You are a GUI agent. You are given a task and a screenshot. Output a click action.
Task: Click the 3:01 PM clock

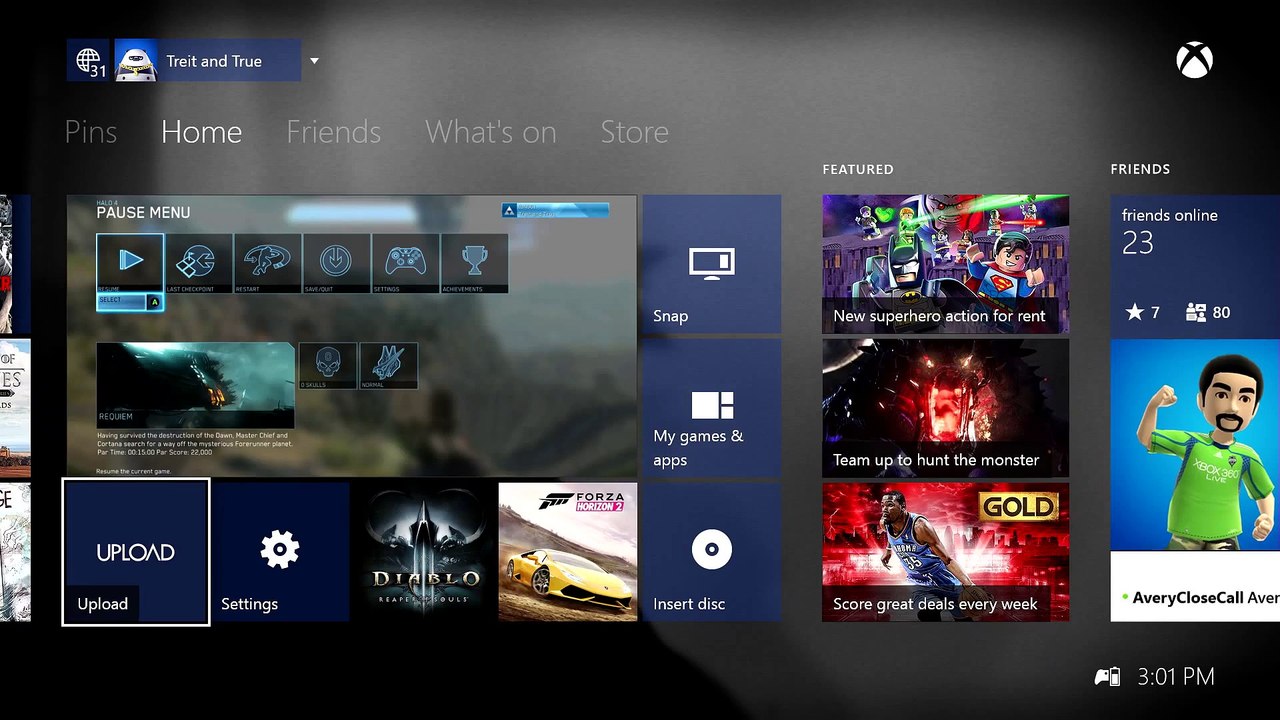[1176, 677]
